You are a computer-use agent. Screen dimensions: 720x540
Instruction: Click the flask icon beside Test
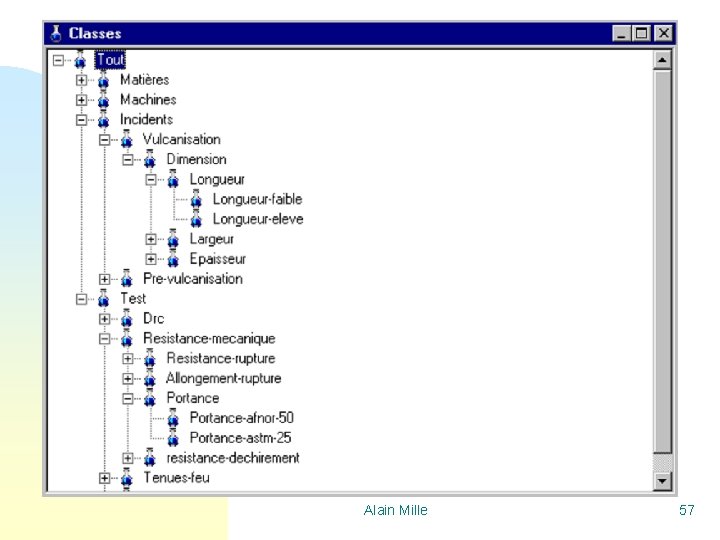[104, 298]
